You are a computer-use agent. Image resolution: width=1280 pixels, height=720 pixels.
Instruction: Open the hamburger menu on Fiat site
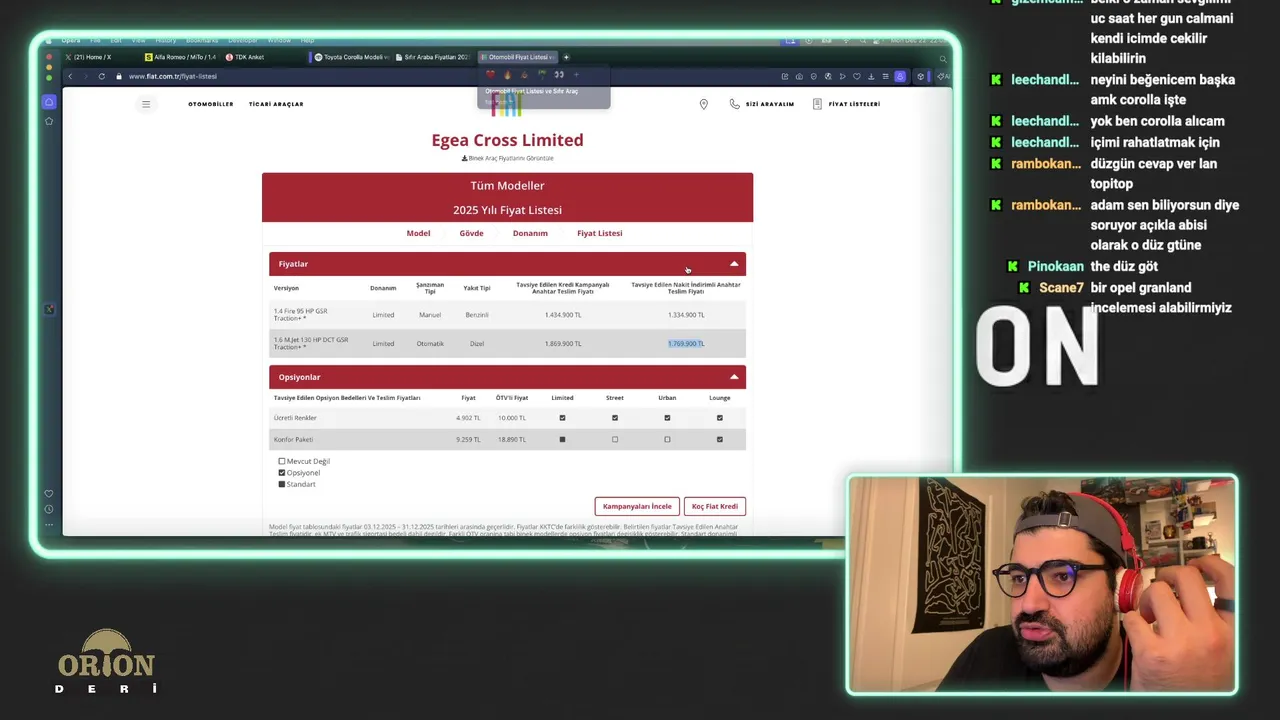coord(146,104)
